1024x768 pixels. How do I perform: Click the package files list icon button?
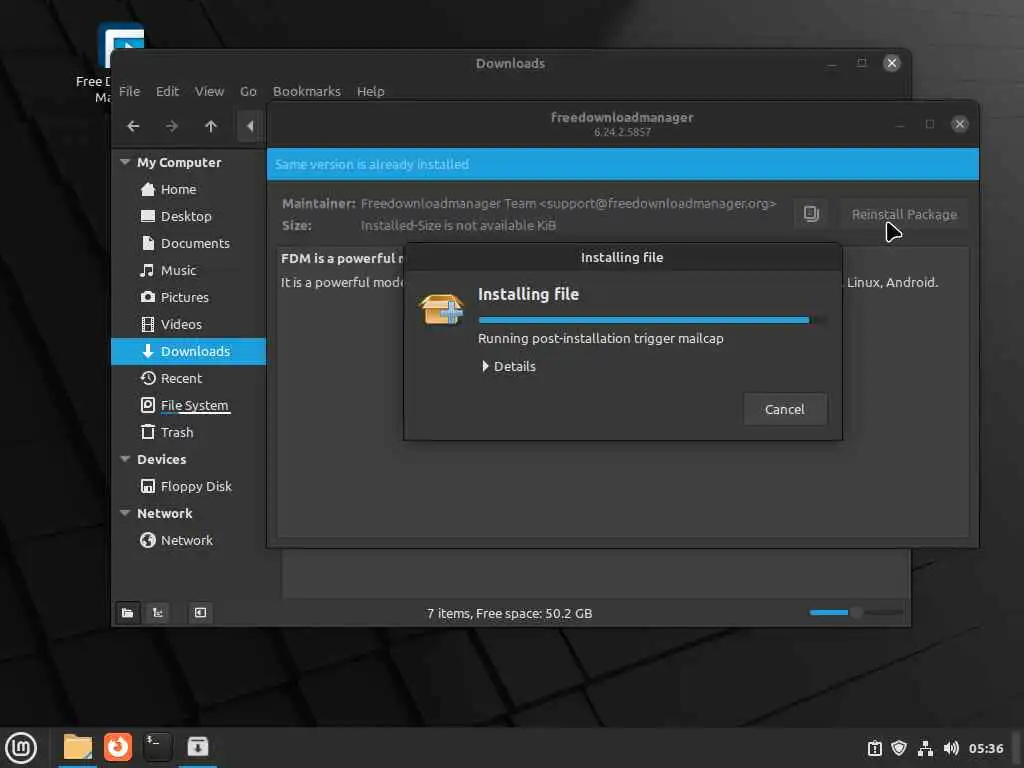[x=811, y=214]
